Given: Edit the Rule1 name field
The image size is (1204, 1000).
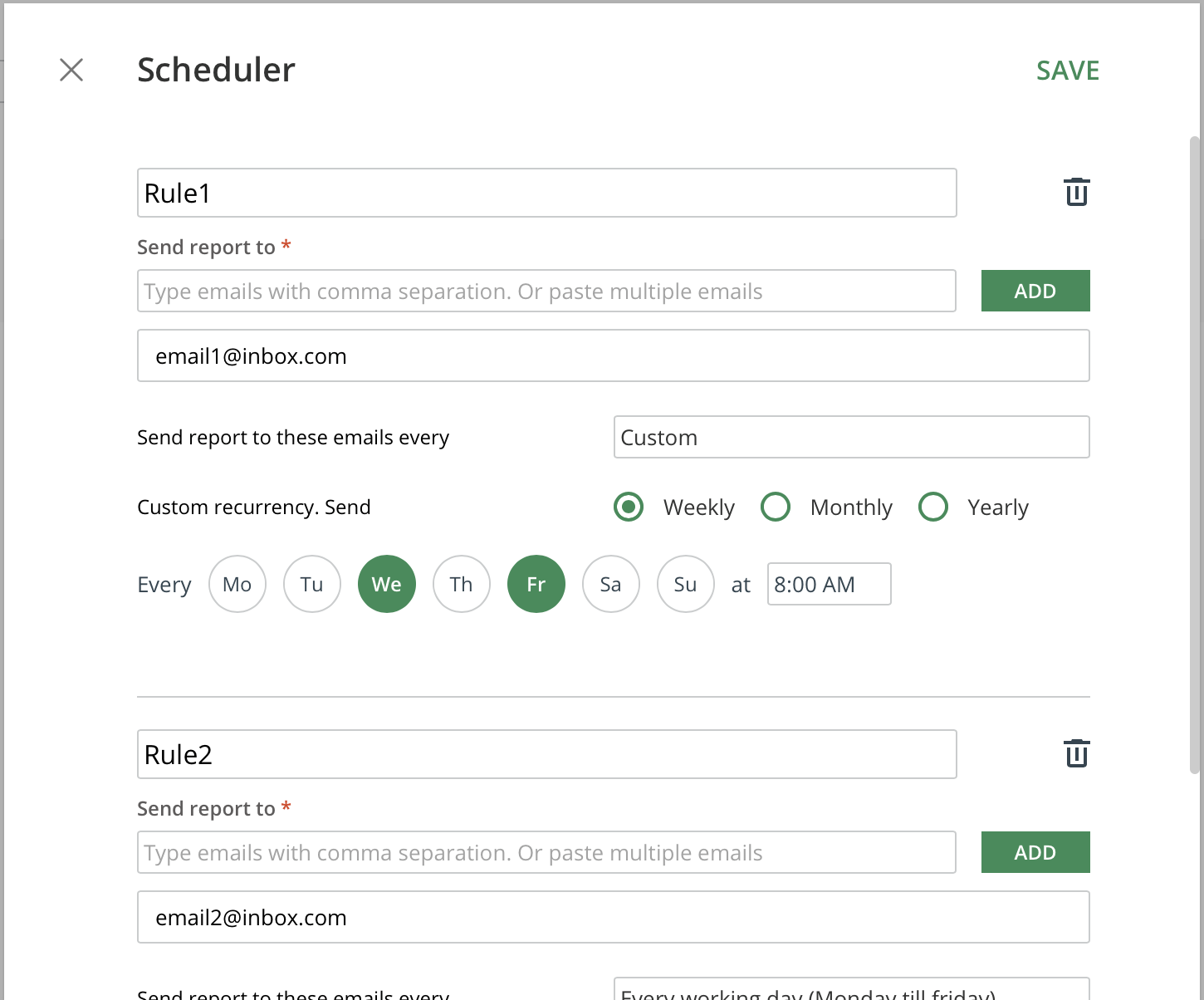Looking at the screenshot, I should point(547,193).
